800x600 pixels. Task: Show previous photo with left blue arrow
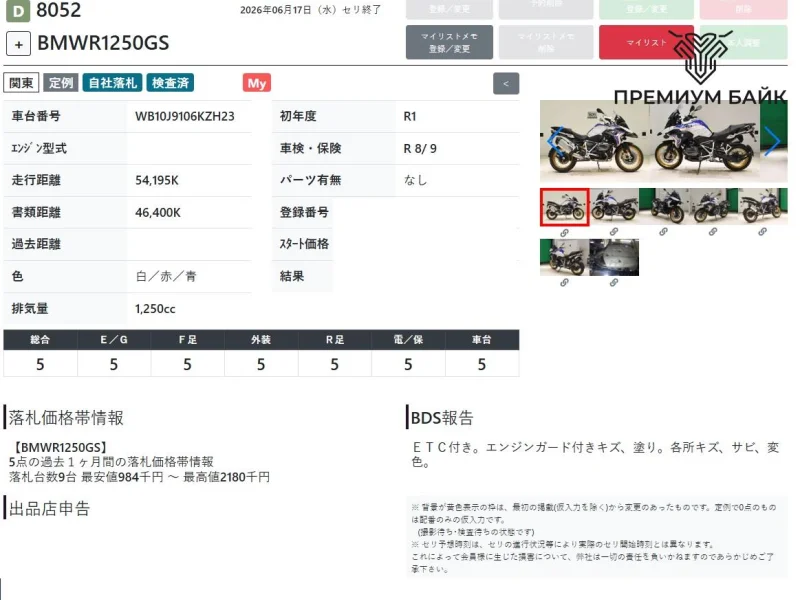tap(555, 141)
